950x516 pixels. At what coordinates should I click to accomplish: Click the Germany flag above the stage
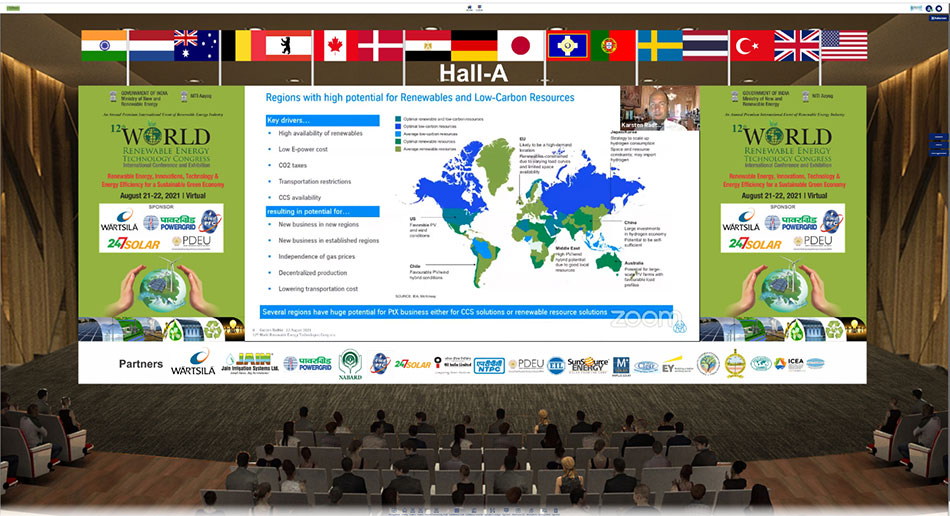(474, 45)
